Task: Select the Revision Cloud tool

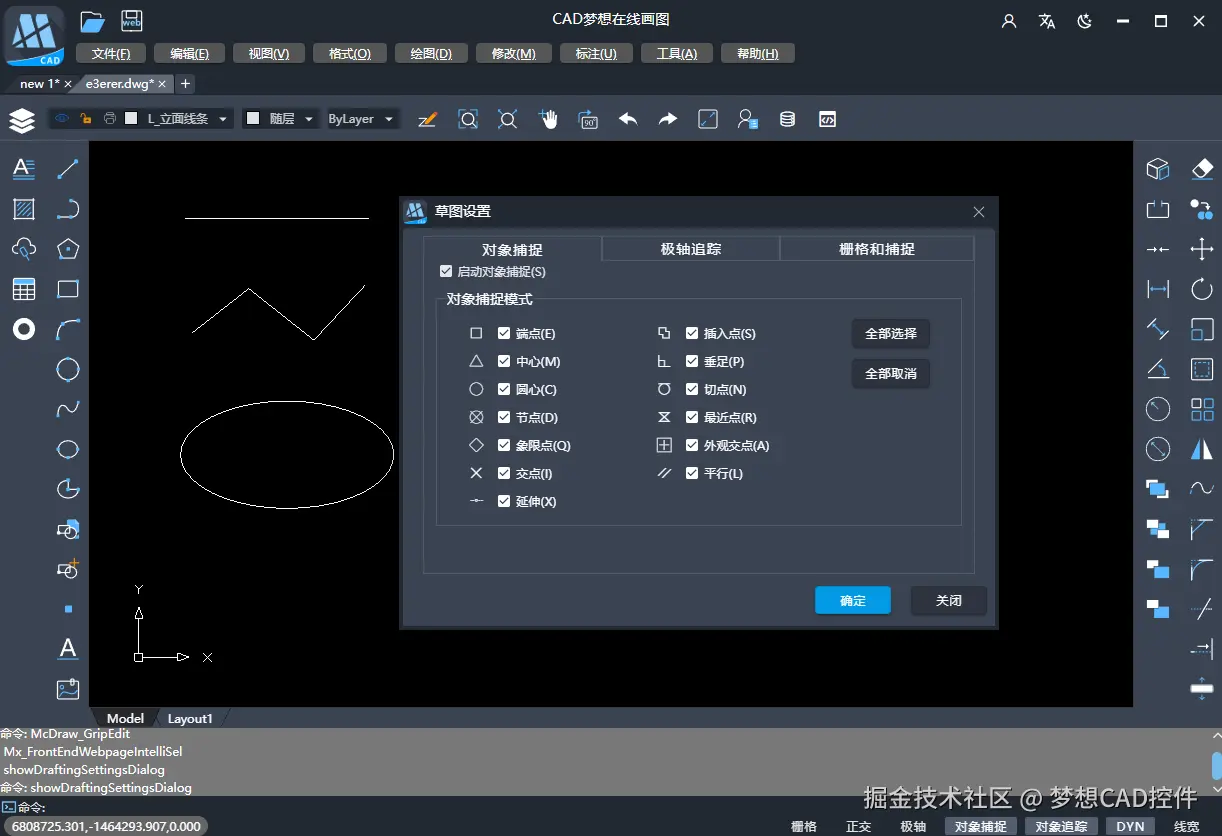Action: (22, 249)
